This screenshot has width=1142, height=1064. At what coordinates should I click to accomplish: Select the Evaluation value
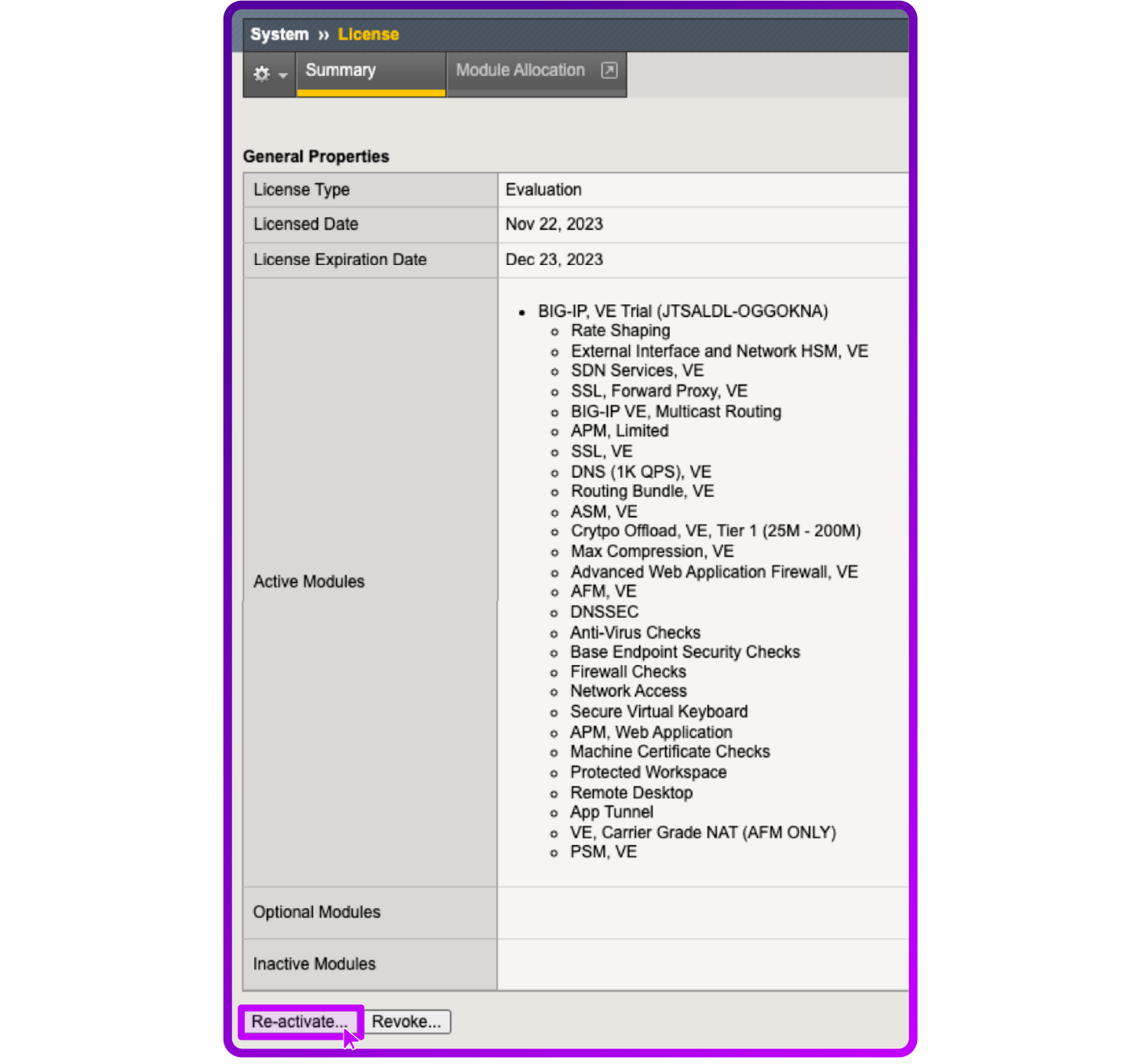544,190
